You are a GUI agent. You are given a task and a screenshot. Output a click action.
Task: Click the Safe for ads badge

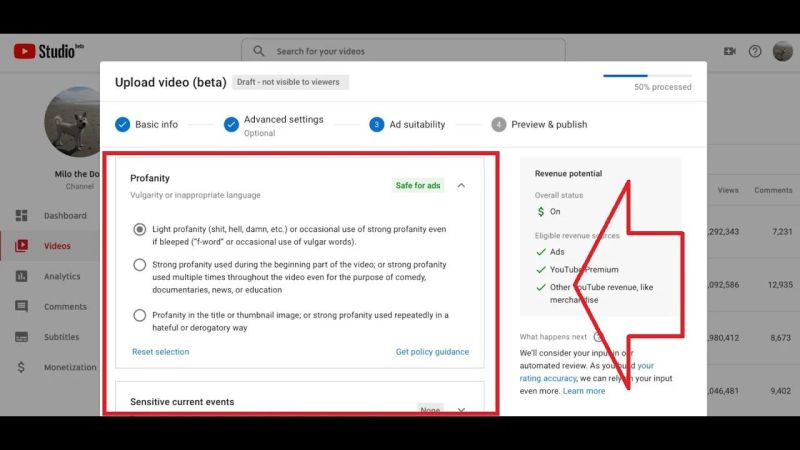pos(418,185)
